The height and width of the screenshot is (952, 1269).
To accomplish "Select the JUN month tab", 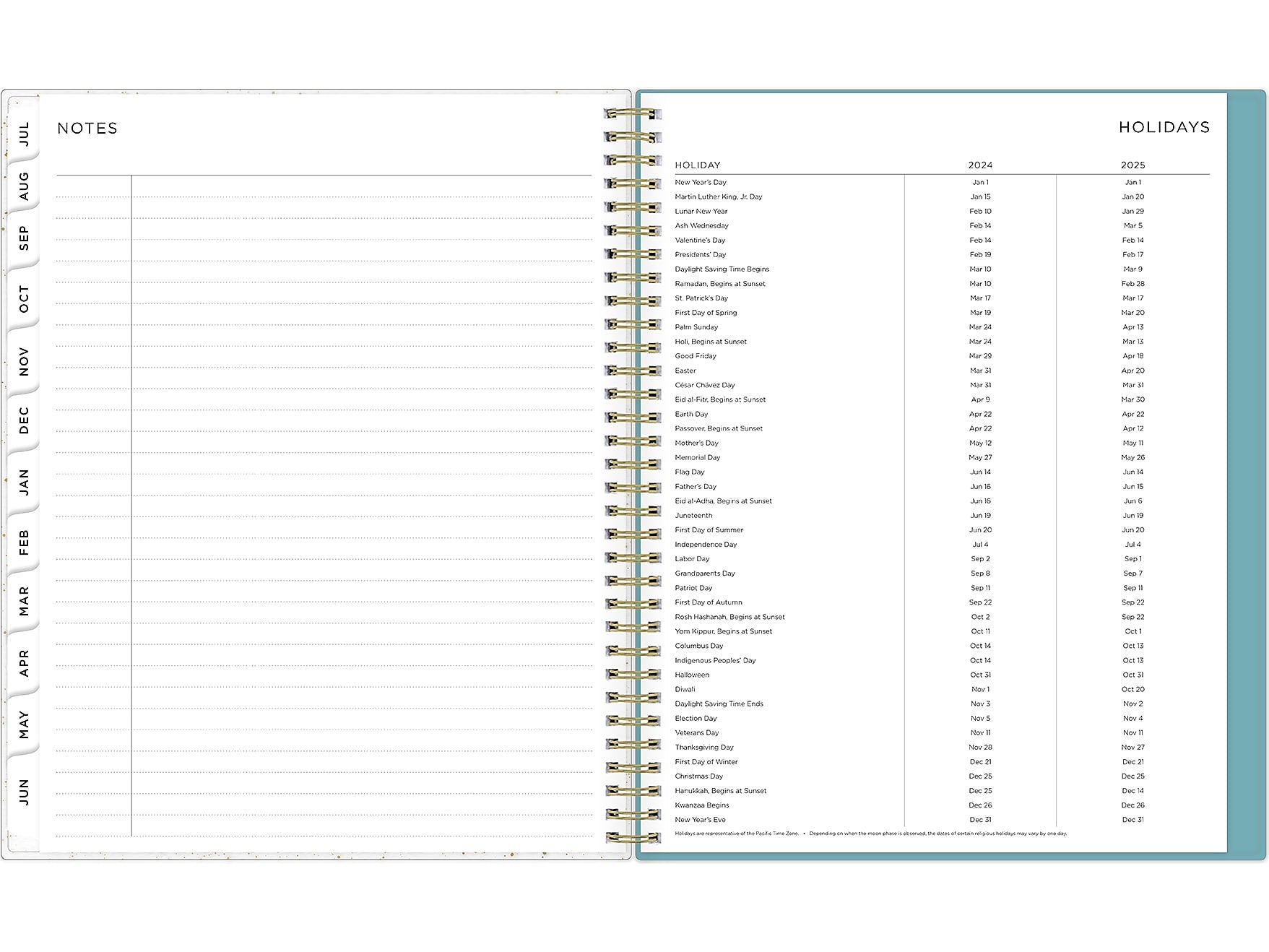I will click(24, 792).
